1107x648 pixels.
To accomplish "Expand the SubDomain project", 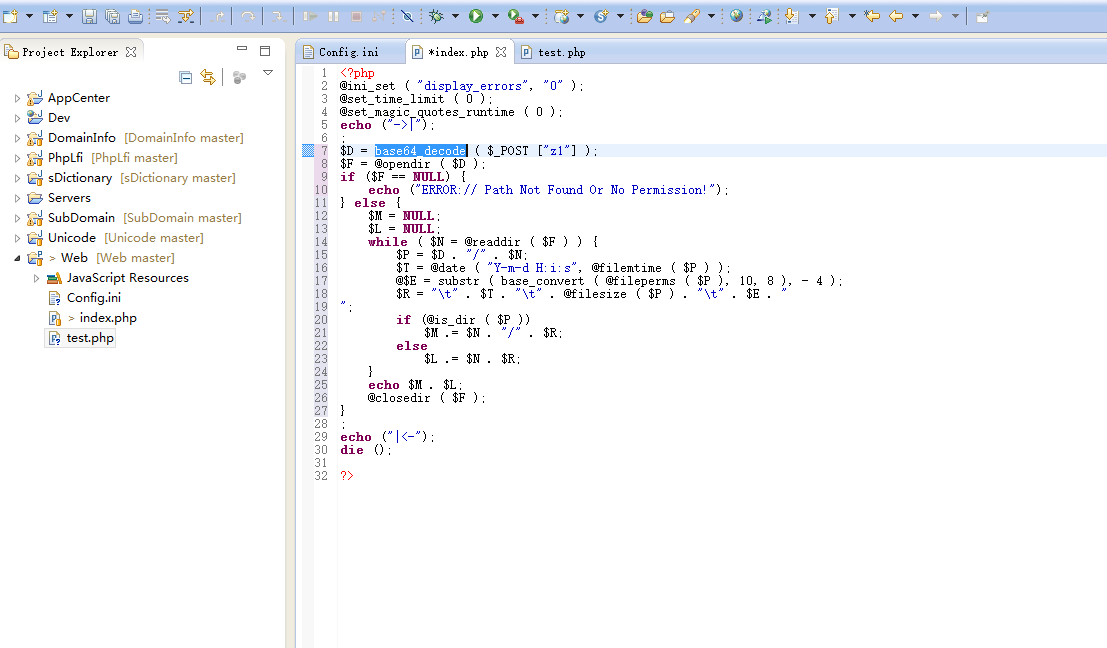I will pos(18,218).
